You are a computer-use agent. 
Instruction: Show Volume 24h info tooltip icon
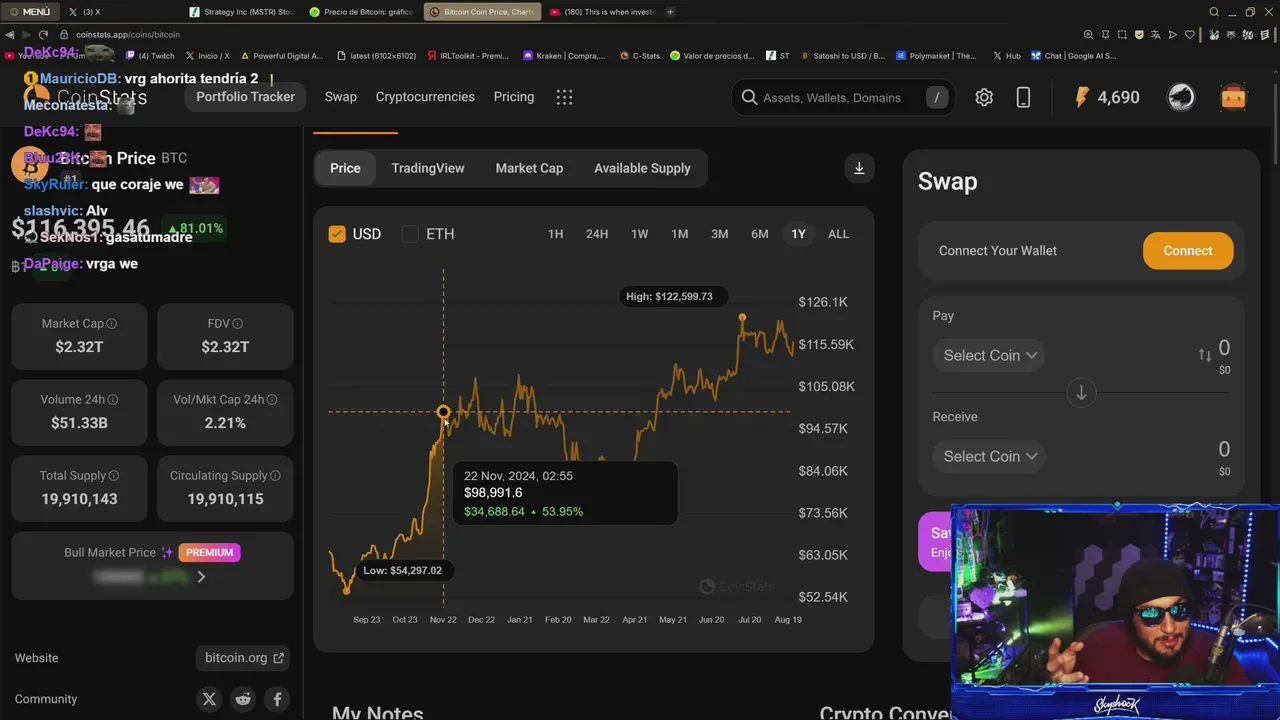[113, 400]
